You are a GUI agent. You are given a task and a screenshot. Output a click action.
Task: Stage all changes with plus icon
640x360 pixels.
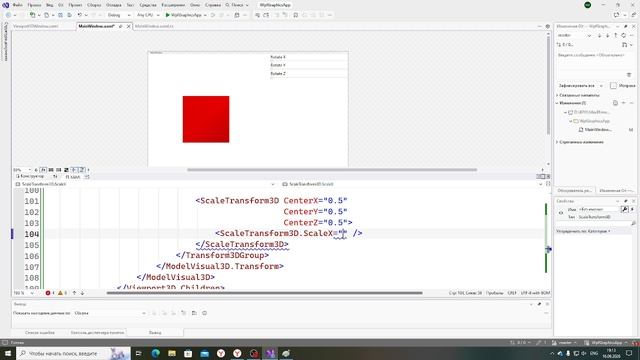tap(624, 103)
